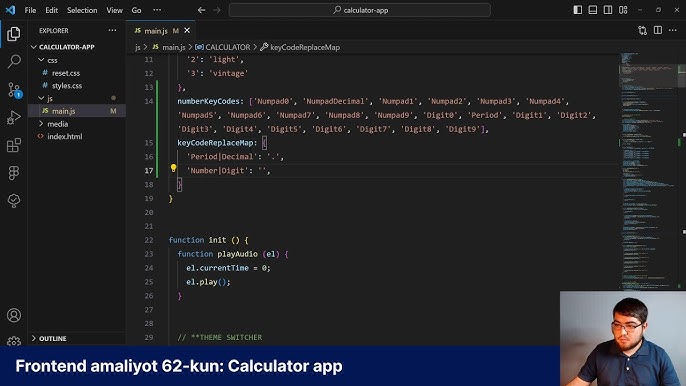Open editor More Actions ellipsis
This screenshot has height=386, width=686.
coord(673,30)
